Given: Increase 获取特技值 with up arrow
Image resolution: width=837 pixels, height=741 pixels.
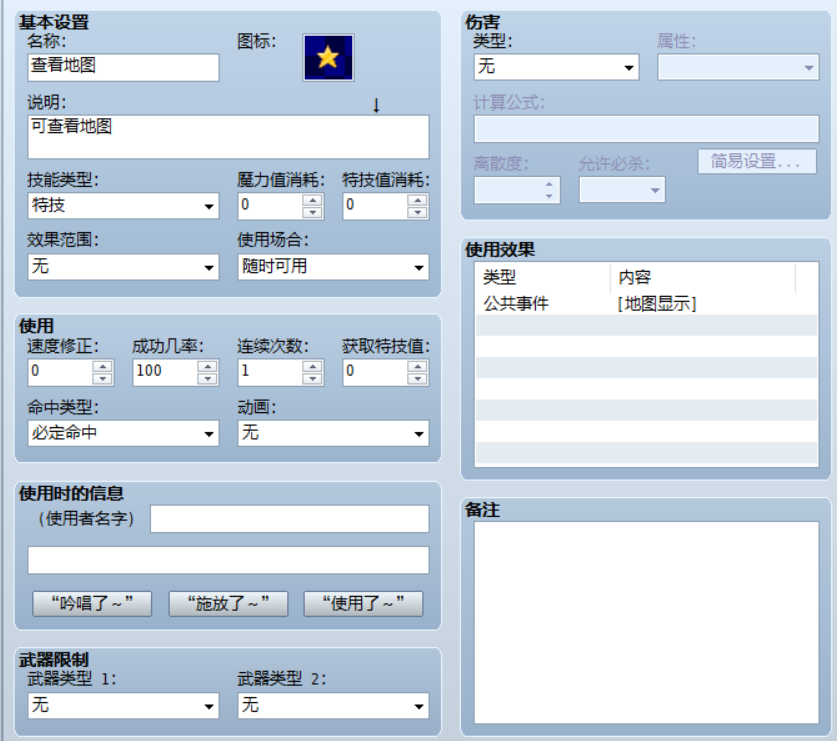Looking at the screenshot, I should click(x=417, y=366).
